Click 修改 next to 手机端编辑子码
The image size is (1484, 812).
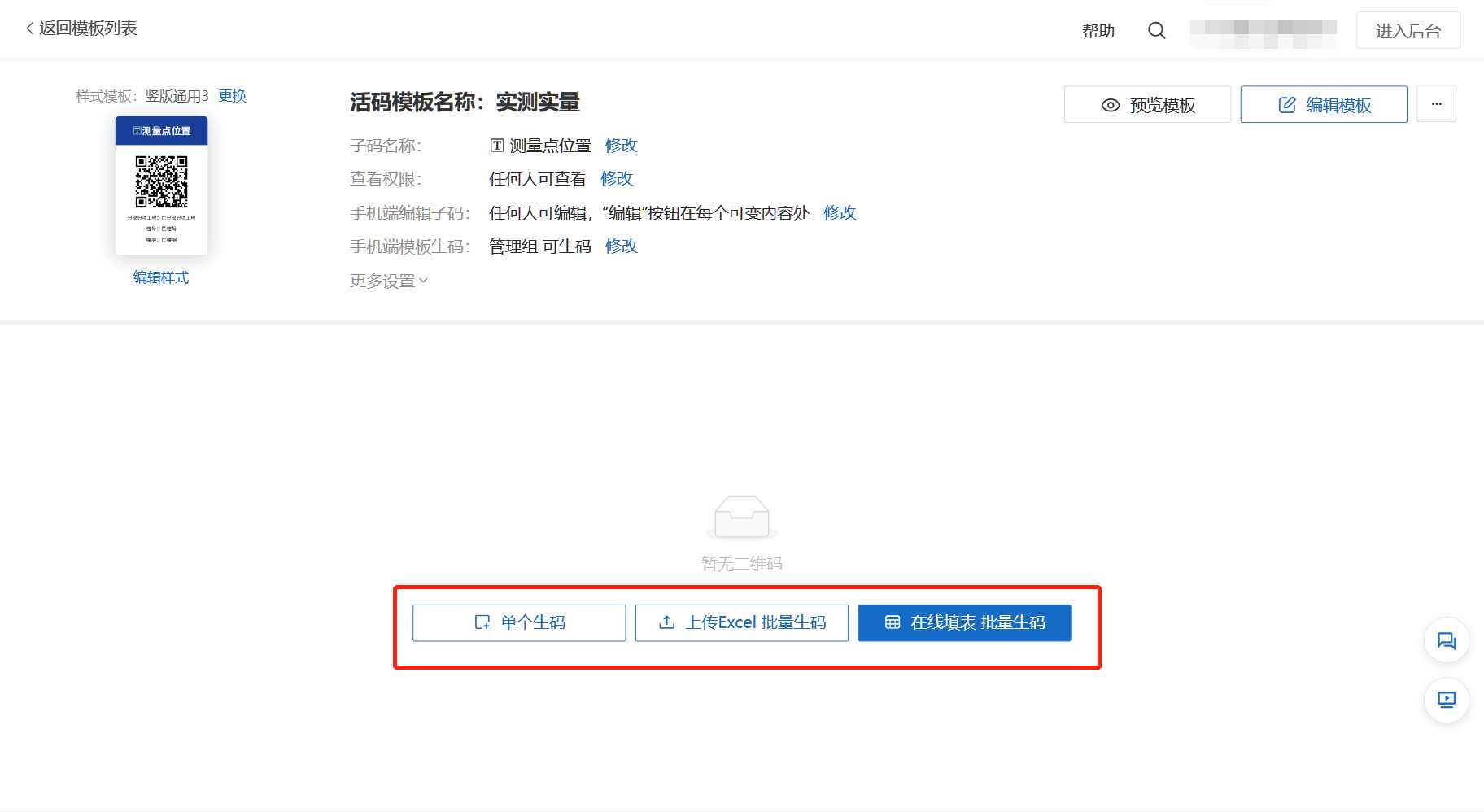[x=840, y=213]
